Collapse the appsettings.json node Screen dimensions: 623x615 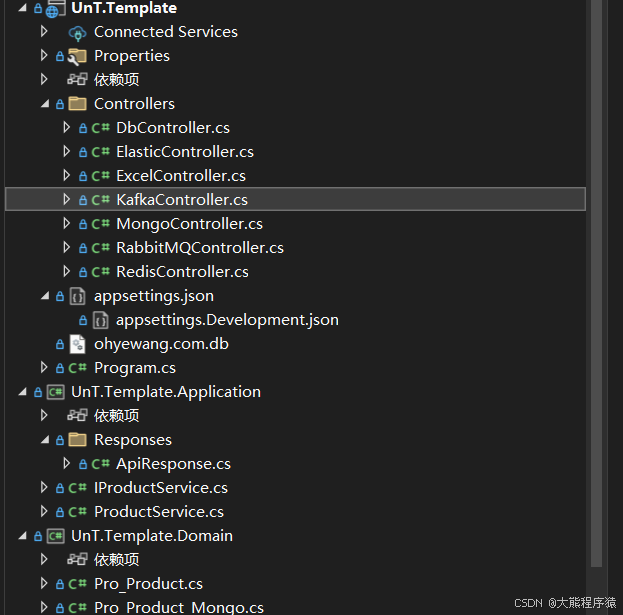pyautogui.click(x=45, y=296)
